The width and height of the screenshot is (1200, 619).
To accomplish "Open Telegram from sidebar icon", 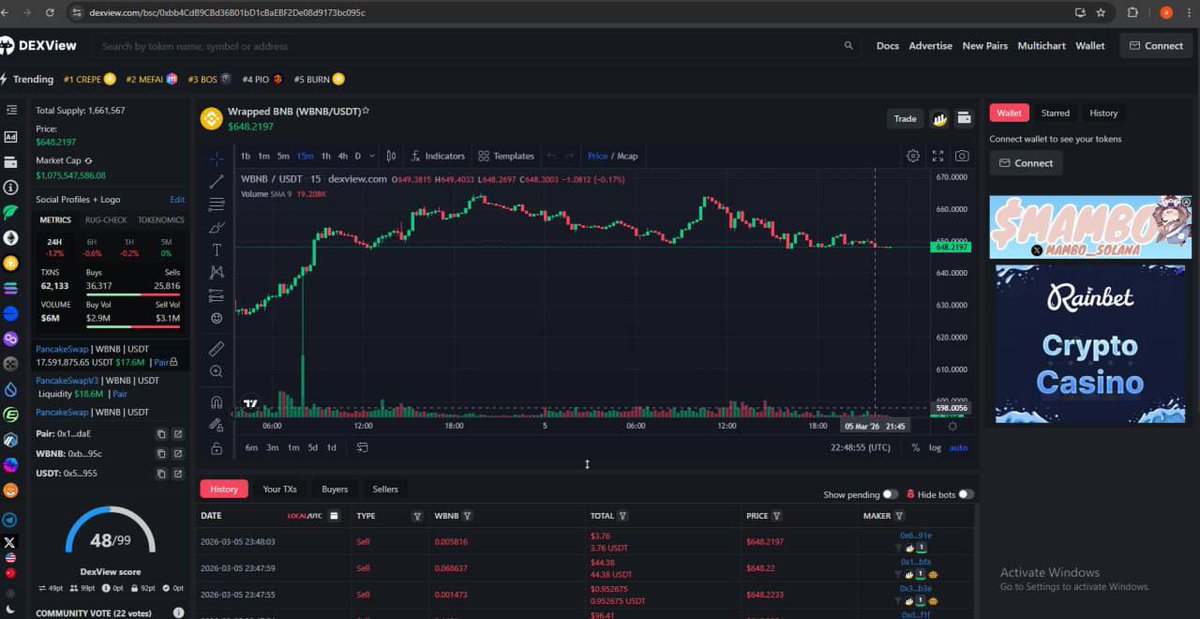I will click(11, 521).
